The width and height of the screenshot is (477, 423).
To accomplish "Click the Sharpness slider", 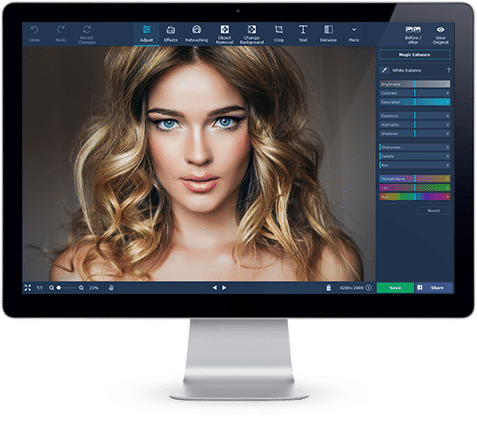I will pyautogui.click(x=415, y=147).
